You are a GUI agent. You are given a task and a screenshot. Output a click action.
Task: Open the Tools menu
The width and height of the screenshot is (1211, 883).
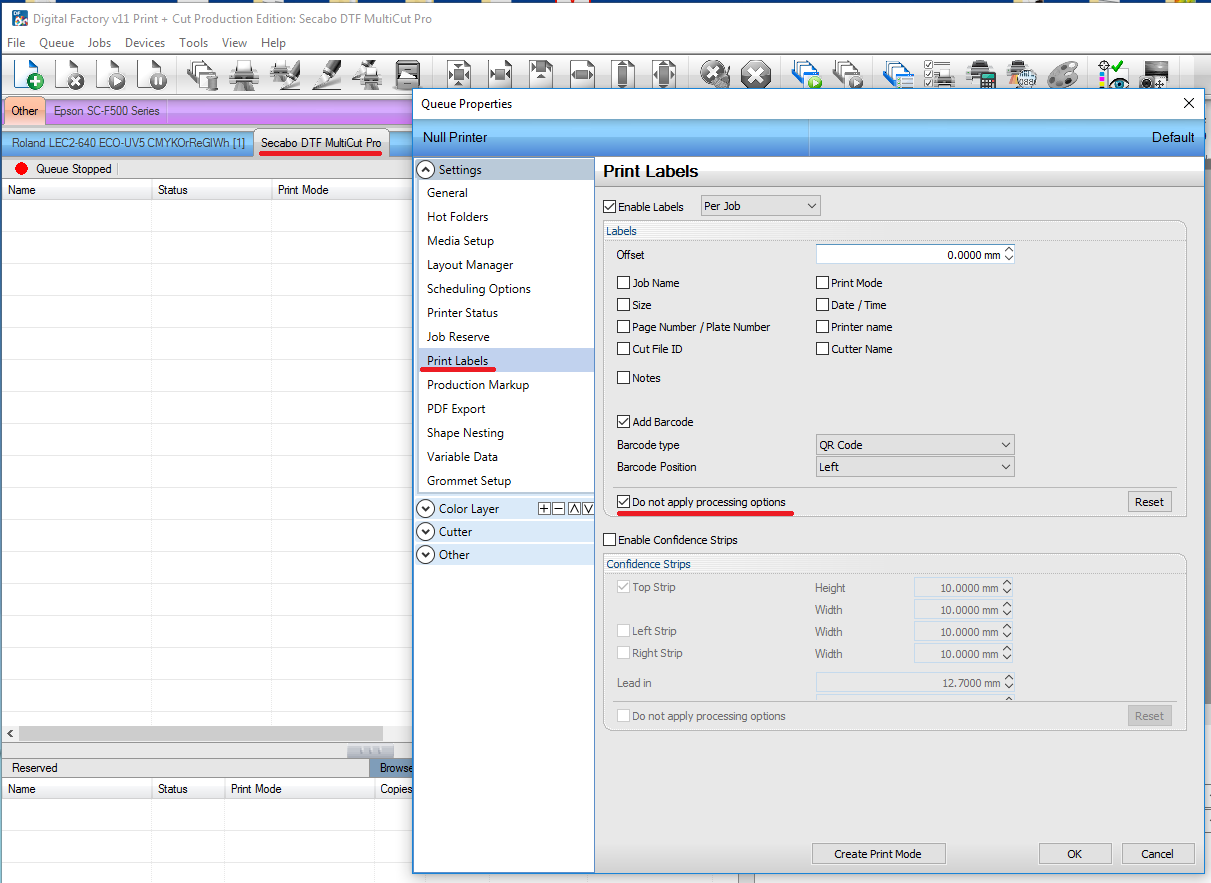click(x=194, y=43)
